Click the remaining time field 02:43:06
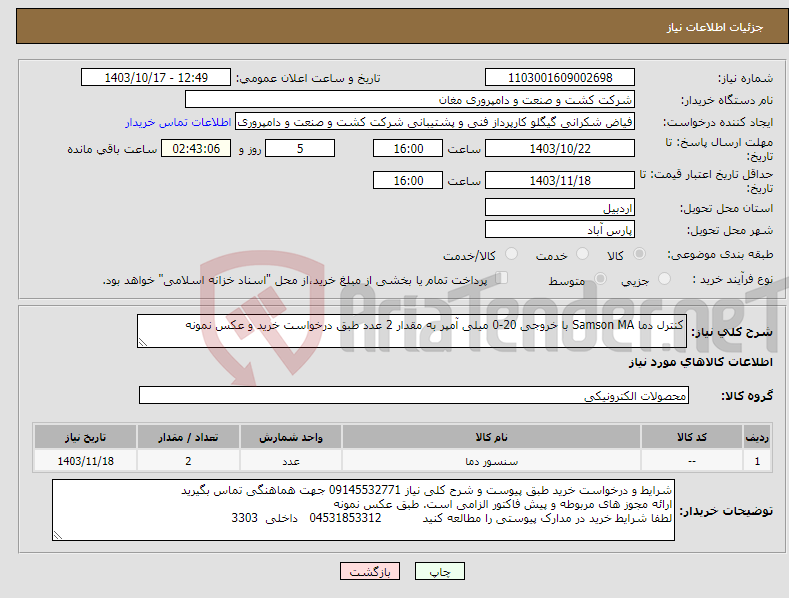Screen dimensions: 789x598 (x=196, y=148)
